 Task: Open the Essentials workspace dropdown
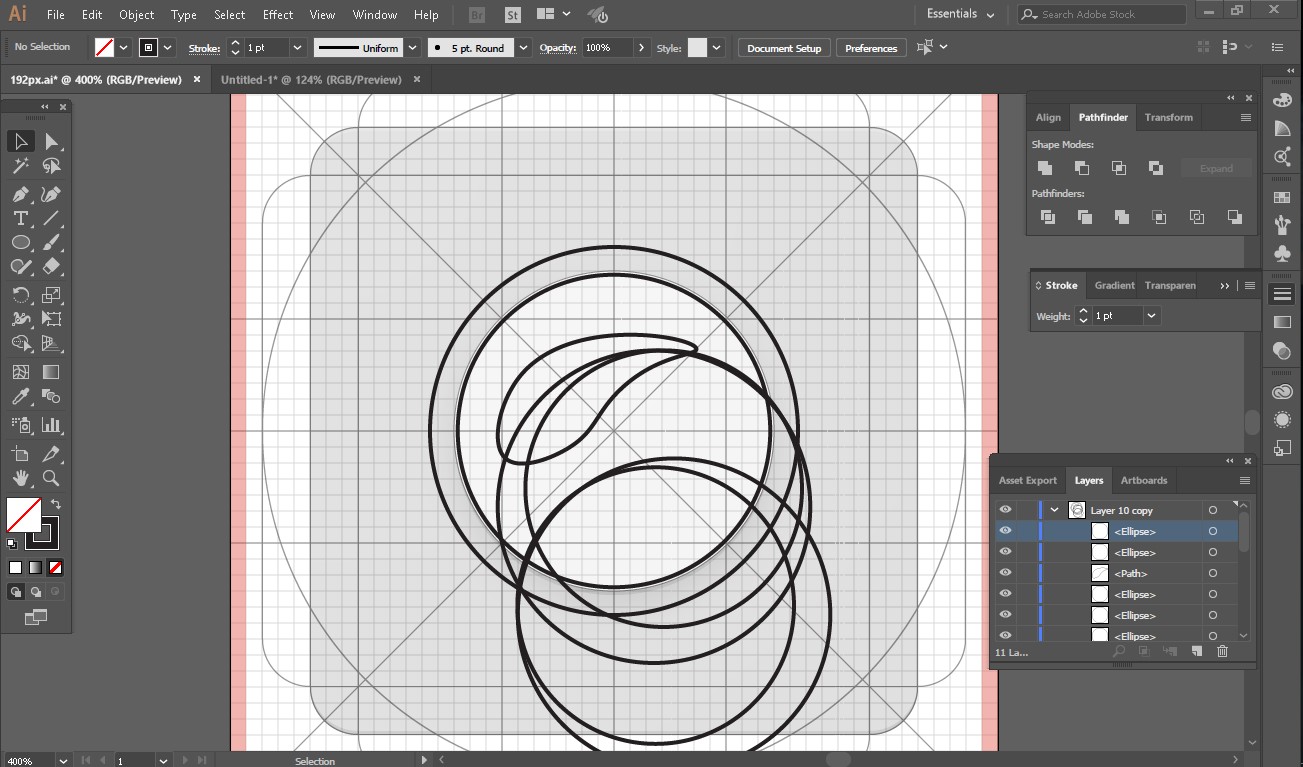click(961, 15)
